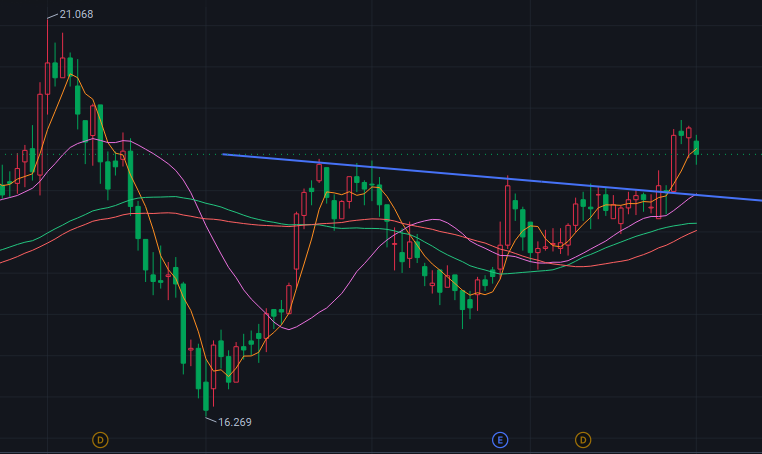This screenshot has height=454, width=762.
Task: Click the blue E earnings marker
Action: coord(500,440)
